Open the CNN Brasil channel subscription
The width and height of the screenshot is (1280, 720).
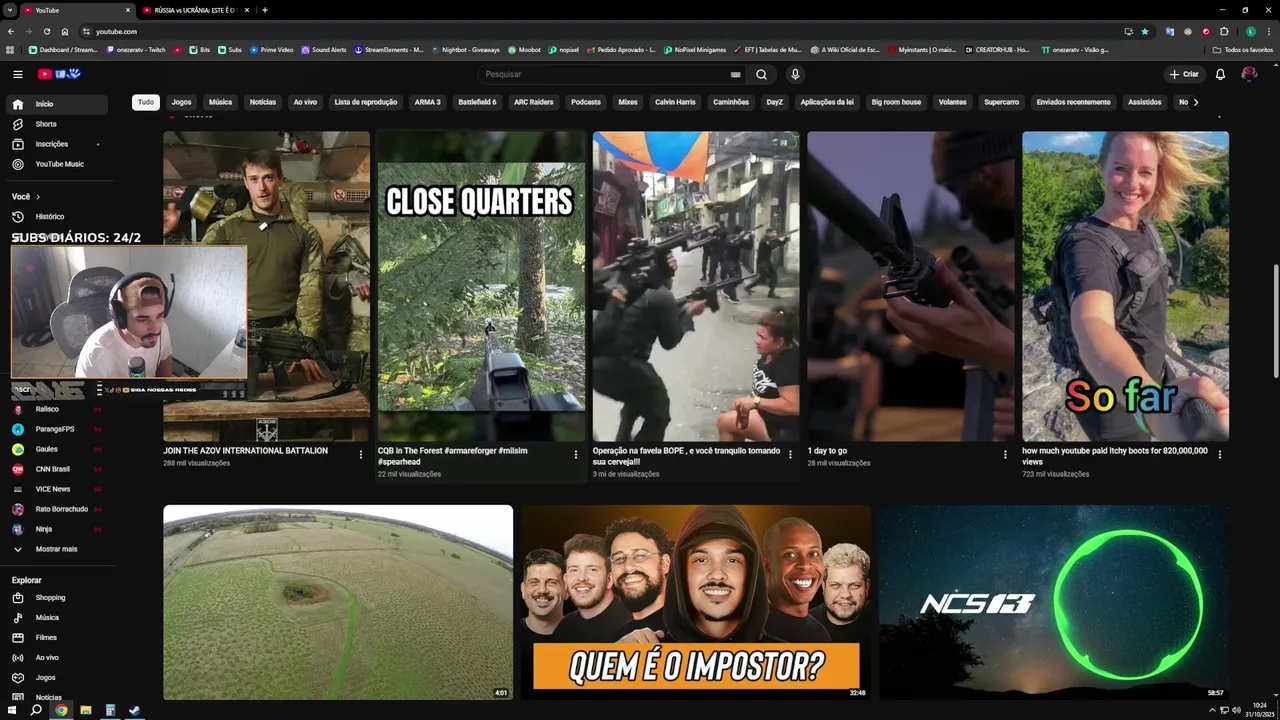click(x=56, y=469)
